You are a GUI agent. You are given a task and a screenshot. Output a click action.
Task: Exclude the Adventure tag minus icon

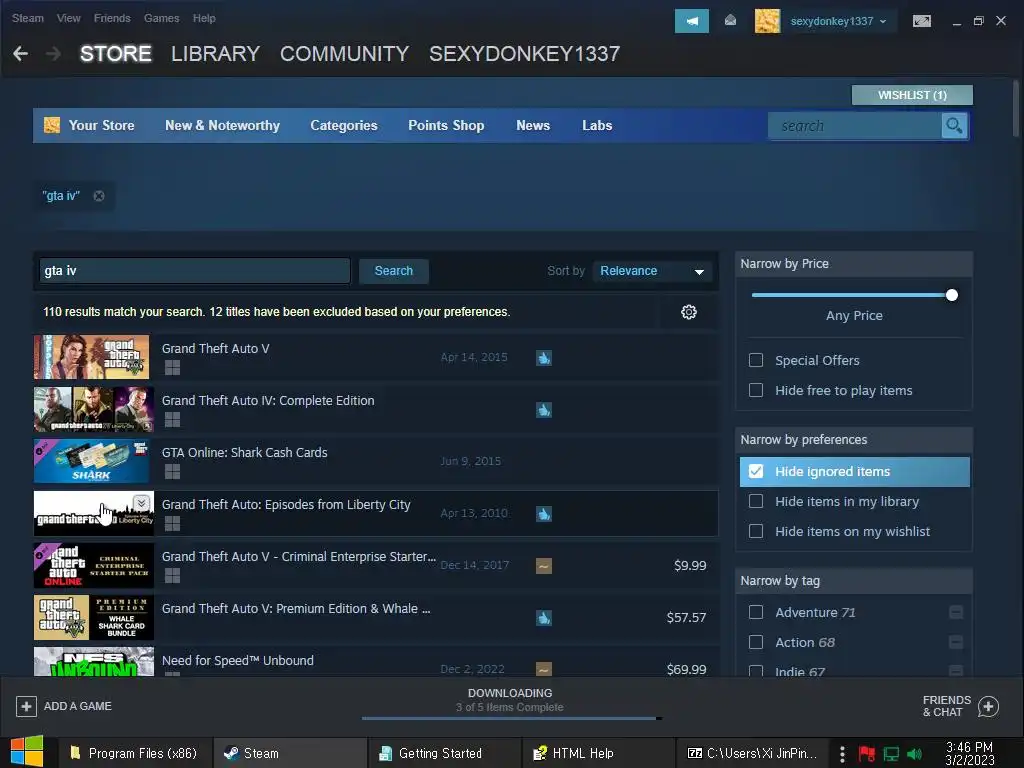pyautogui.click(x=955, y=612)
